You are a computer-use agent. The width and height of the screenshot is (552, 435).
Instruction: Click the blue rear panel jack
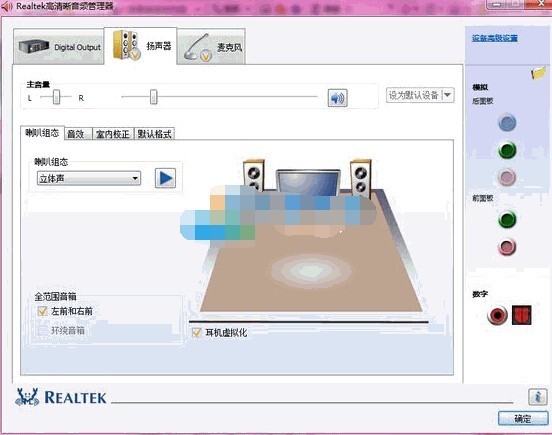[x=507, y=122]
